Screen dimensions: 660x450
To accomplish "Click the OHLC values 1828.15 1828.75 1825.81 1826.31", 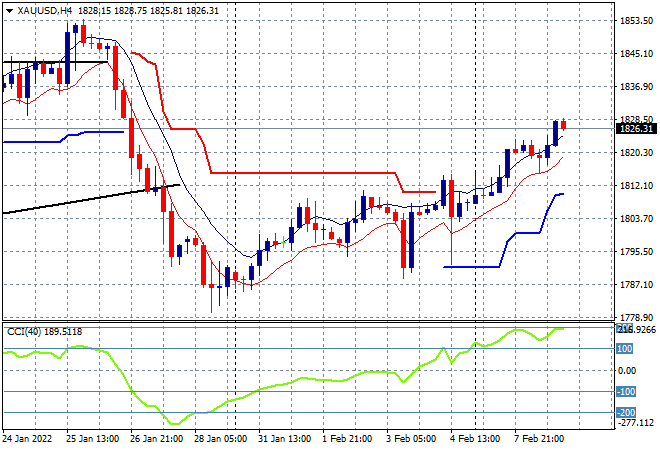I will [x=149, y=11].
